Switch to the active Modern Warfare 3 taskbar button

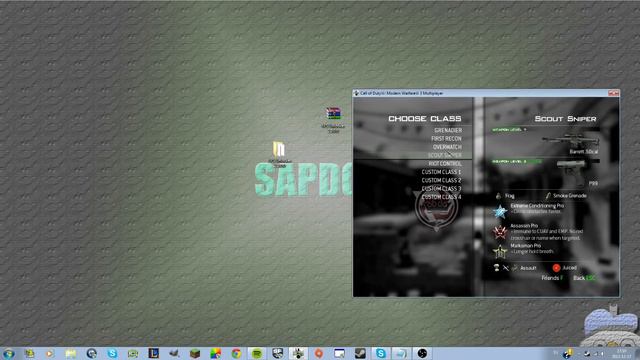pyautogui.click(x=298, y=353)
